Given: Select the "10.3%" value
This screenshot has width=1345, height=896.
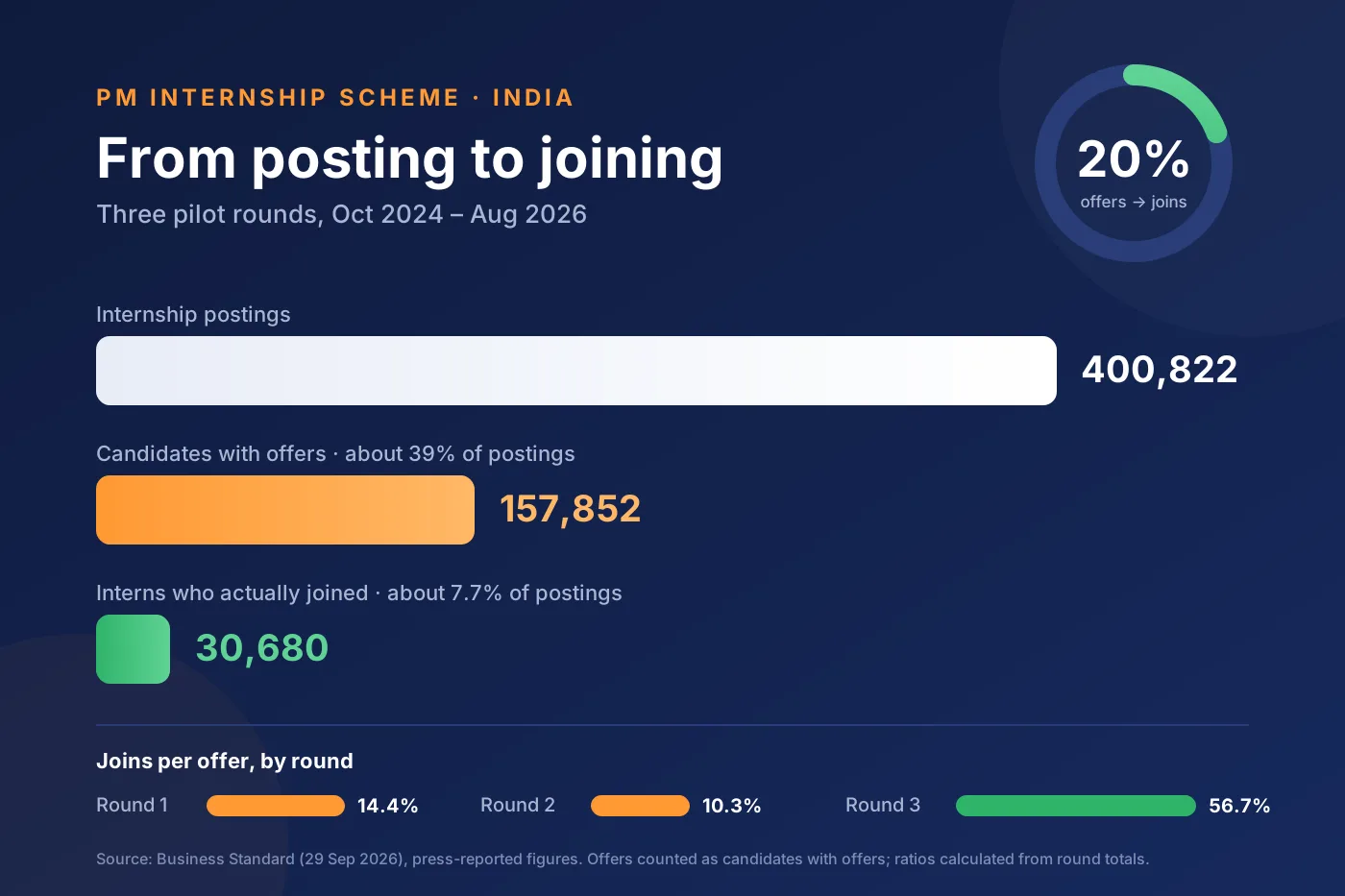Looking at the screenshot, I should tap(732, 806).
